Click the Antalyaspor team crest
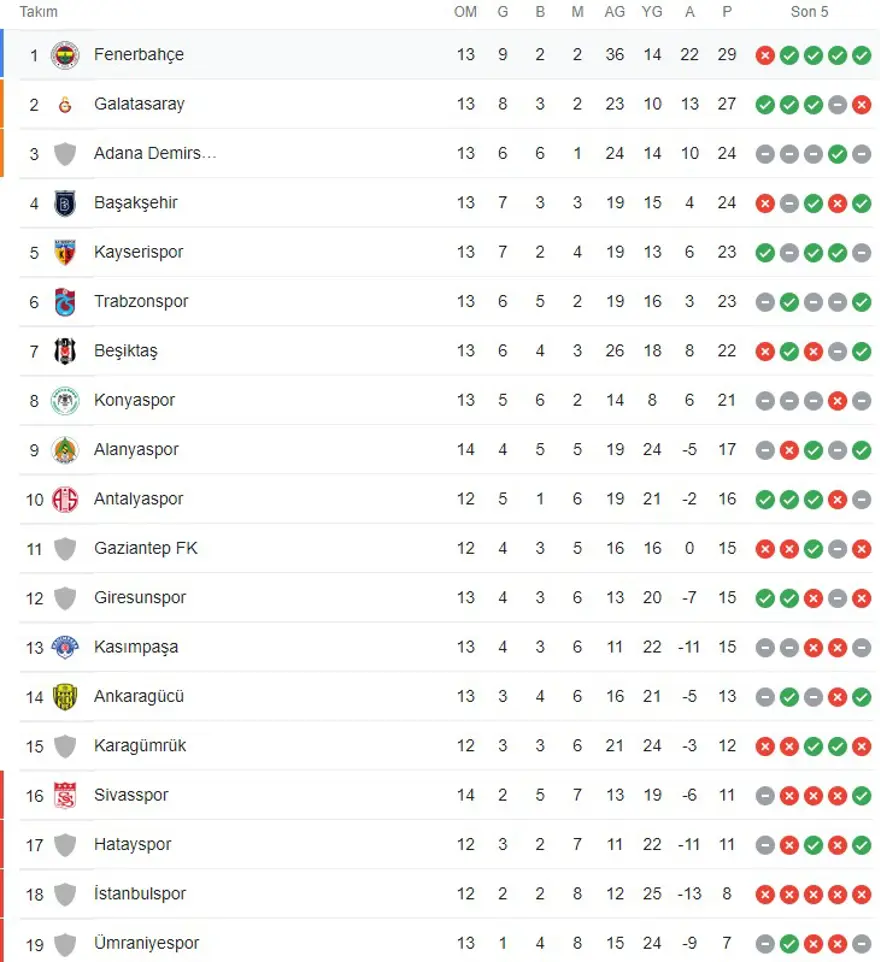The width and height of the screenshot is (880, 962). [65, 499]
